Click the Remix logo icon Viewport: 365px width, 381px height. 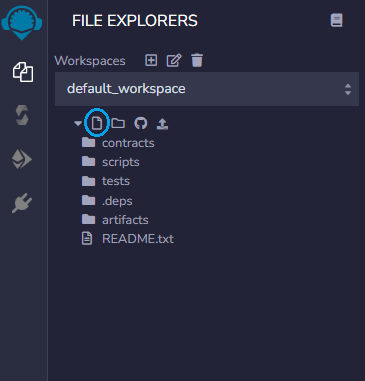click(22, 23)
